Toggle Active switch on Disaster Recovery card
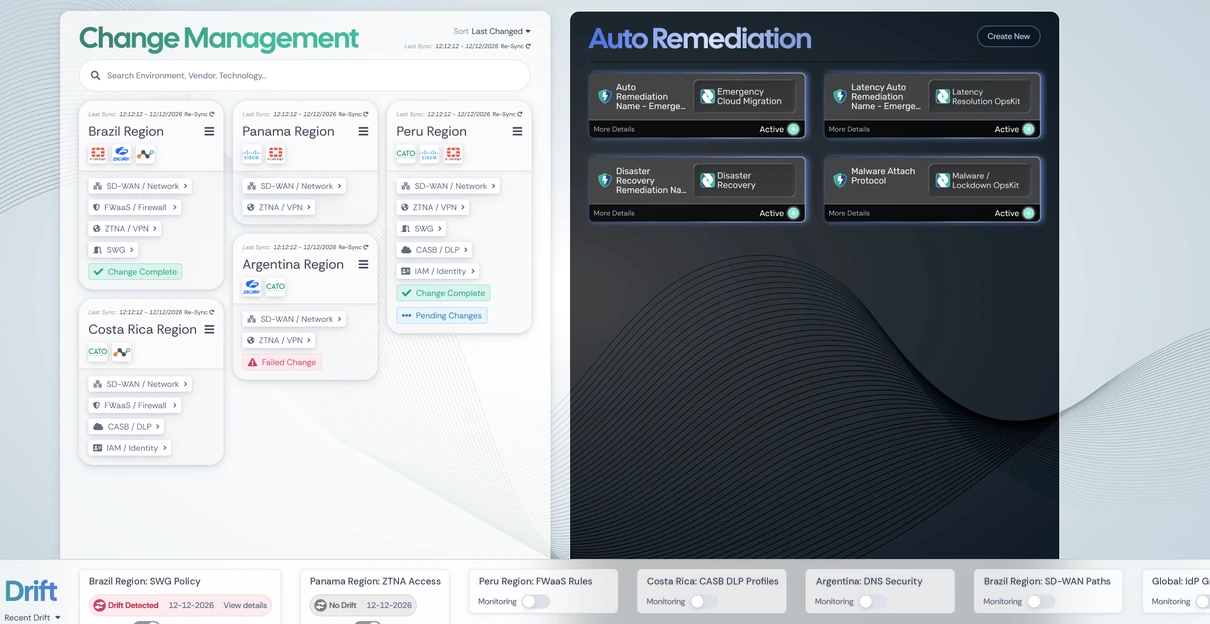The width and height of the screenshot is (1210, 624). [793, 213]
